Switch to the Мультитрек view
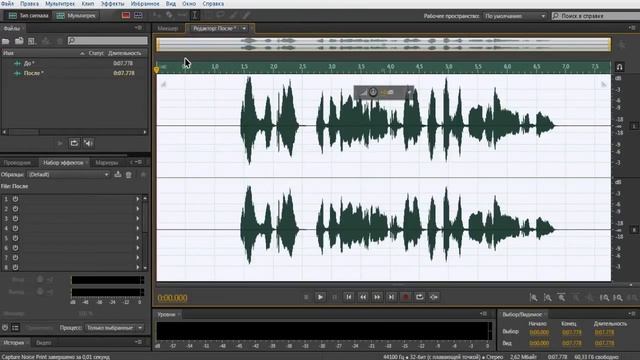This screenshot has width=640, height=360. pyautogui.click(x=76, y=16)
